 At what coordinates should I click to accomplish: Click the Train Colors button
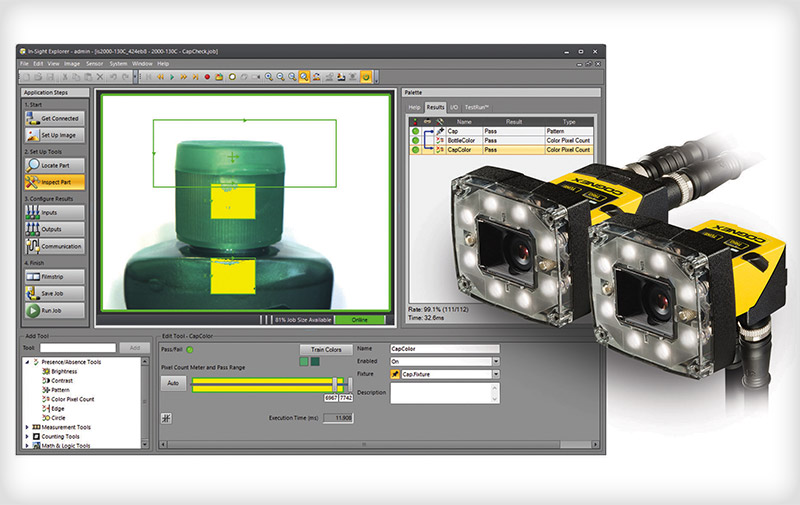click(326, 349)
